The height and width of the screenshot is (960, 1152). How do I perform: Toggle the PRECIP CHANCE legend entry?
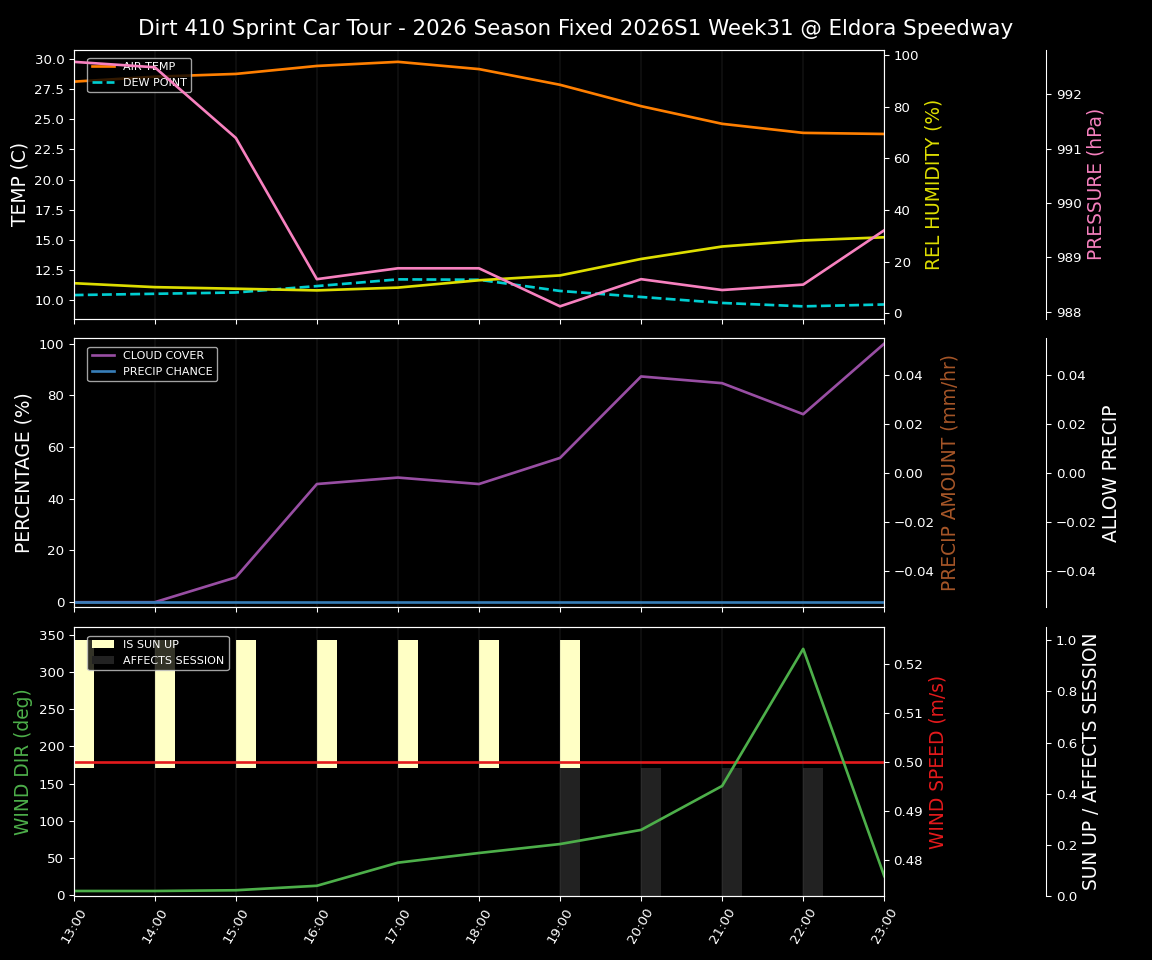167,371
